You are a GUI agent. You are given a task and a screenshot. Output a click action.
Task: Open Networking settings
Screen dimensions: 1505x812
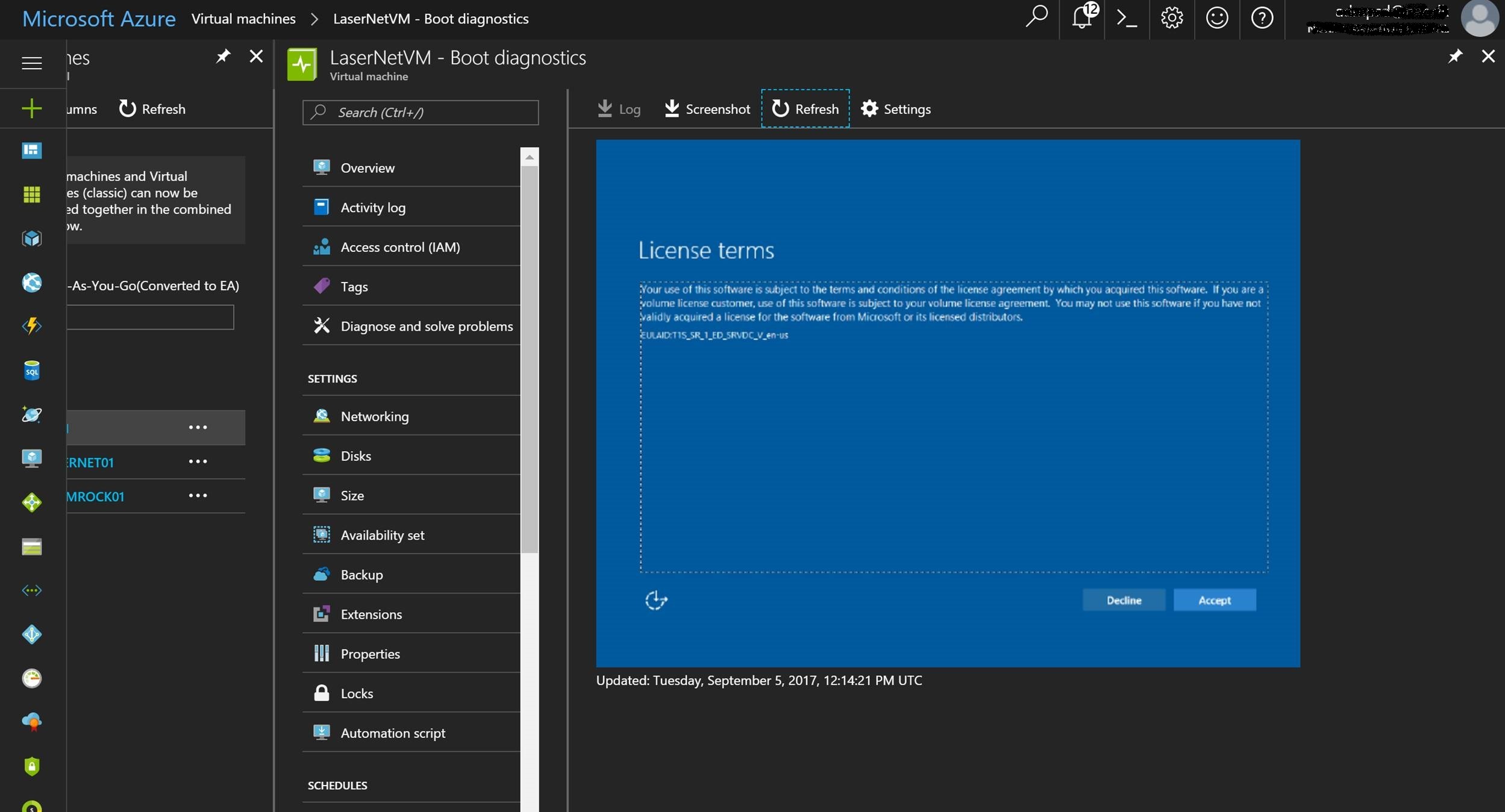tap(411, 416)
